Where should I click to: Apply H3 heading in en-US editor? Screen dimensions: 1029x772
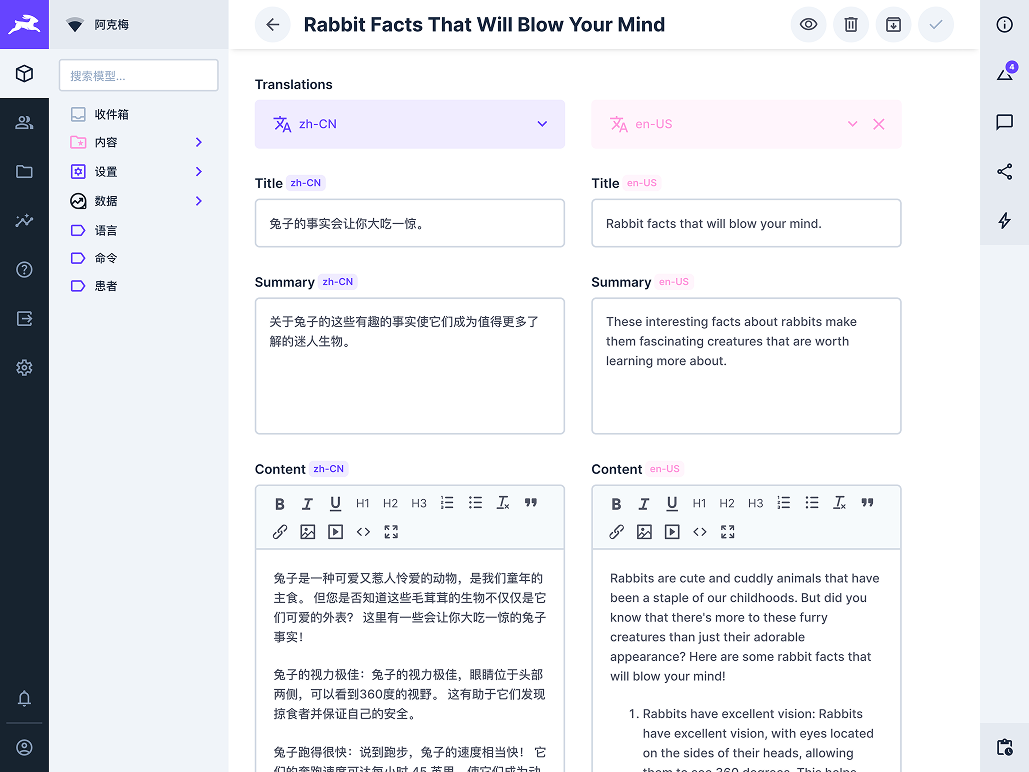pos(755,504)
